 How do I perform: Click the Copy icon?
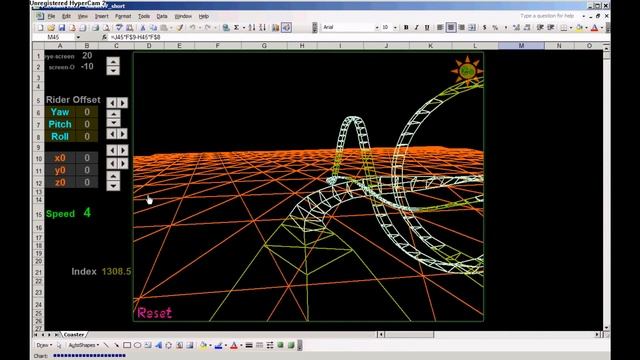pos(153,27)
